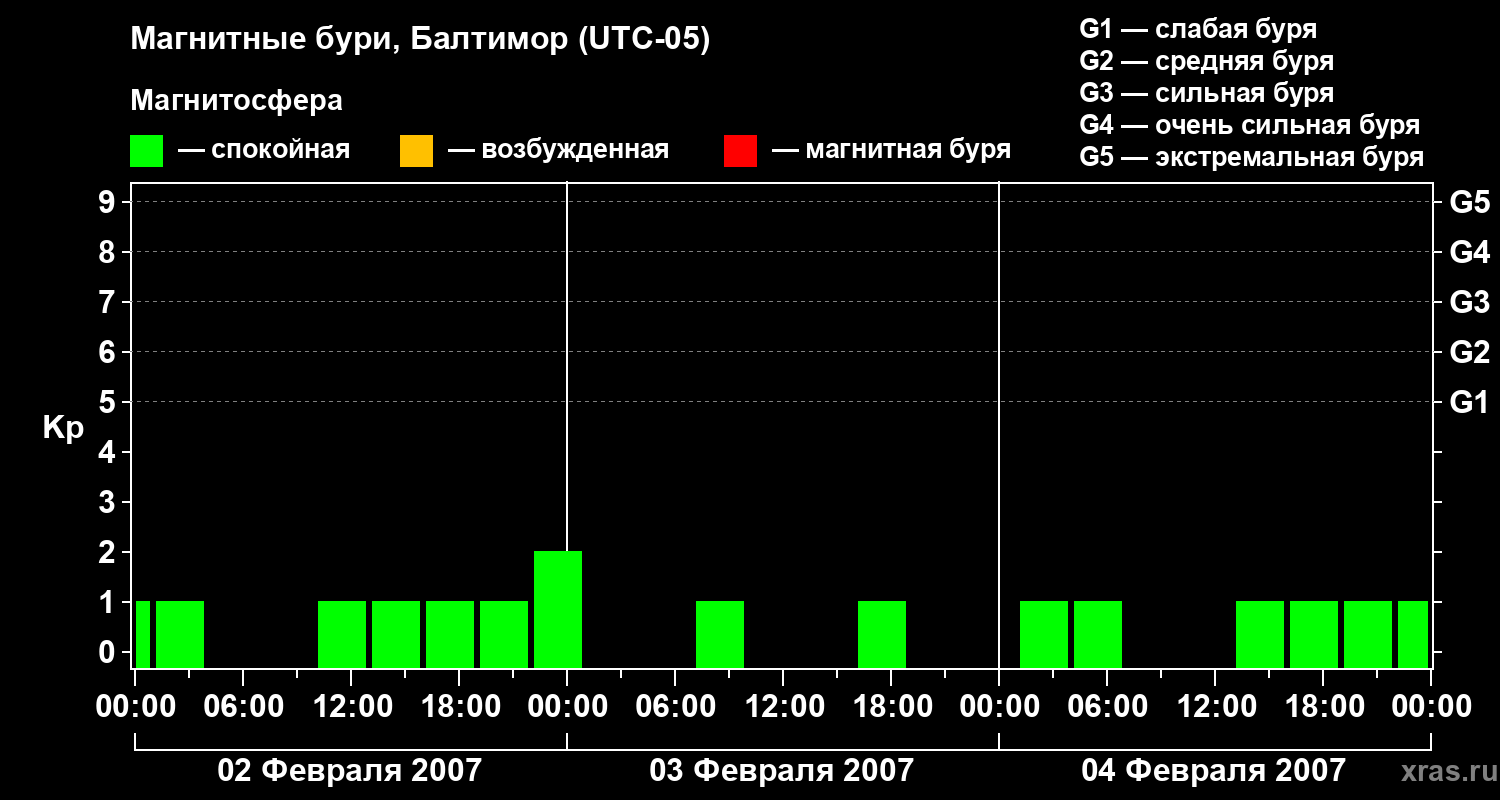
Task: Click the '12:00' time label under 03 Февраля
Action: [x=783, y=707]
